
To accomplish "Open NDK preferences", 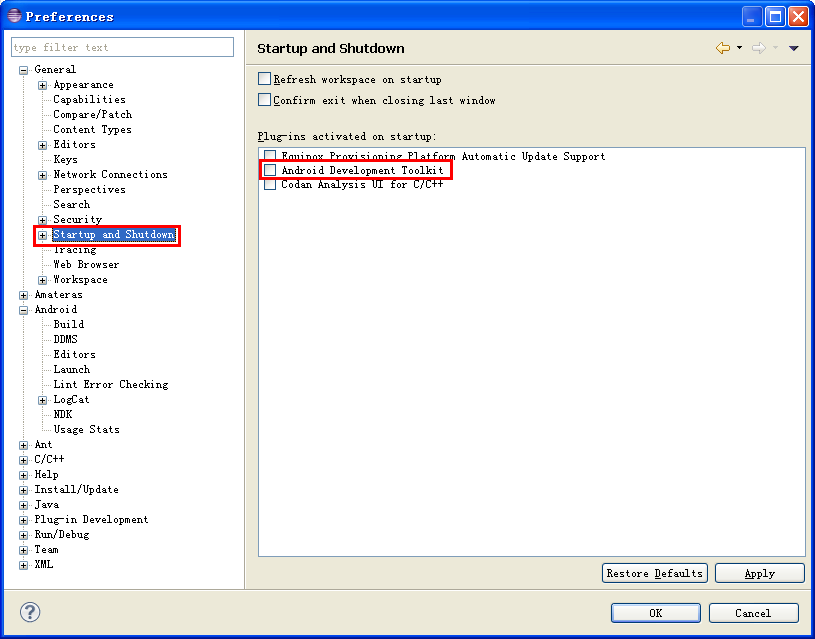I will [63, 414].
